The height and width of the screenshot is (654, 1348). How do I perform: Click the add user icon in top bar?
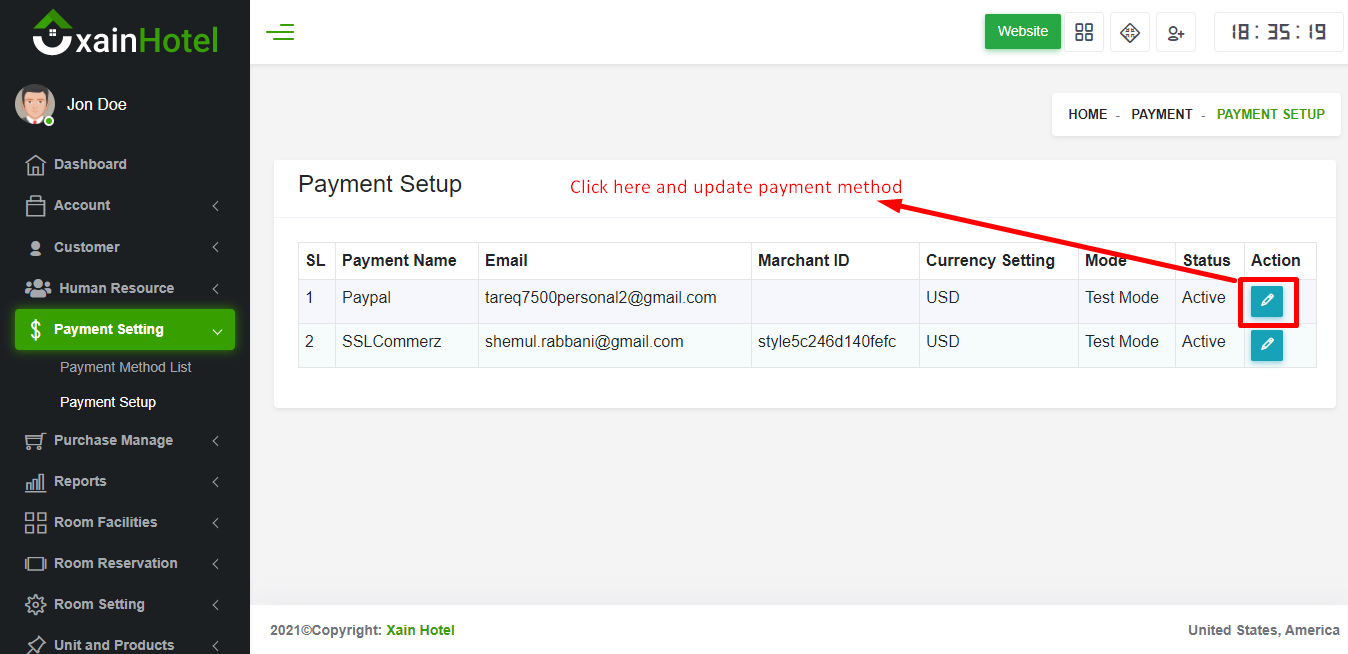1176,32
